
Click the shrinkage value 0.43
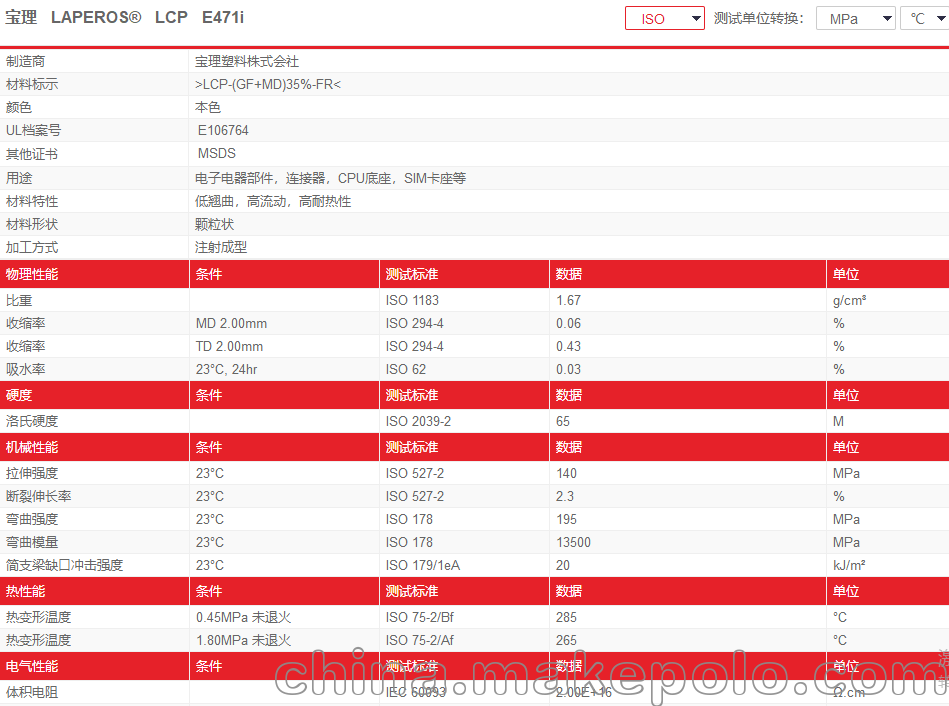click(x=569, y=346)
